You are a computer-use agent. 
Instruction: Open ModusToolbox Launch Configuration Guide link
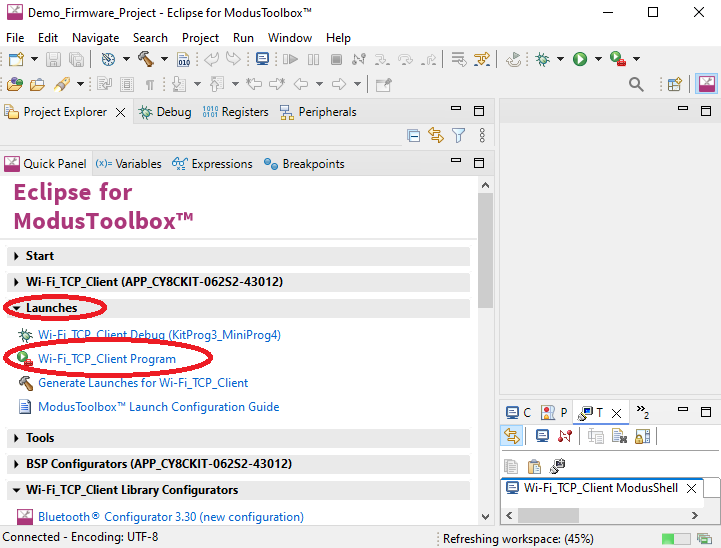coord(159,407)
